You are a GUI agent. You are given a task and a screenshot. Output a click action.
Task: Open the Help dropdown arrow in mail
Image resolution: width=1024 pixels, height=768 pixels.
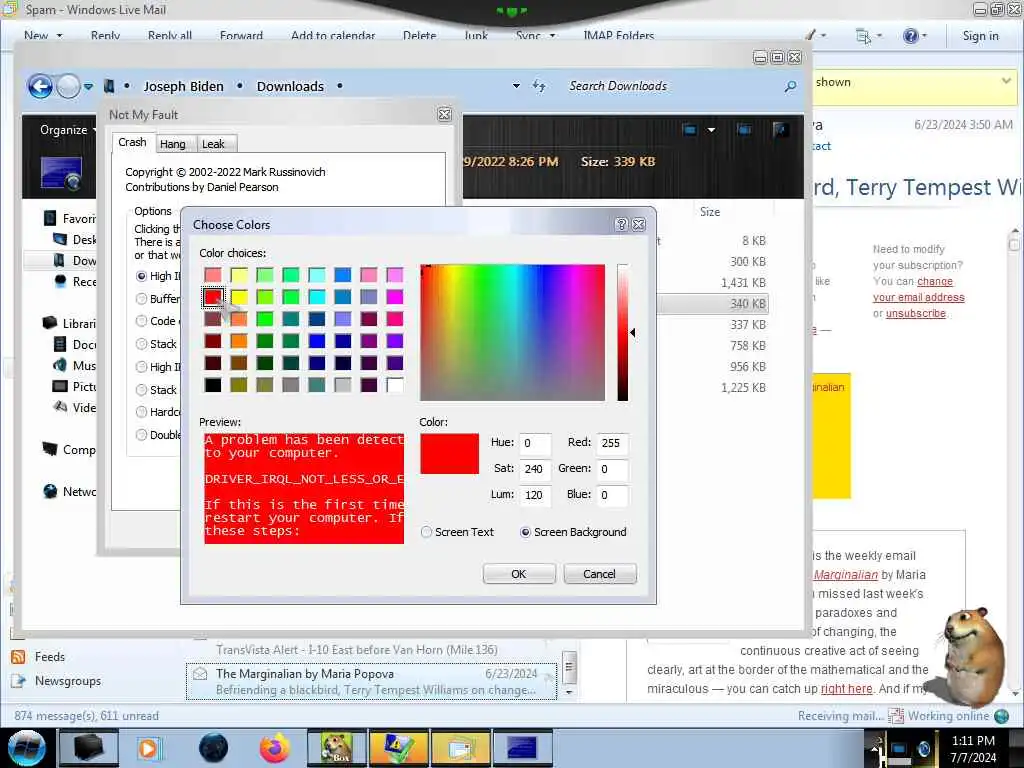924,36
